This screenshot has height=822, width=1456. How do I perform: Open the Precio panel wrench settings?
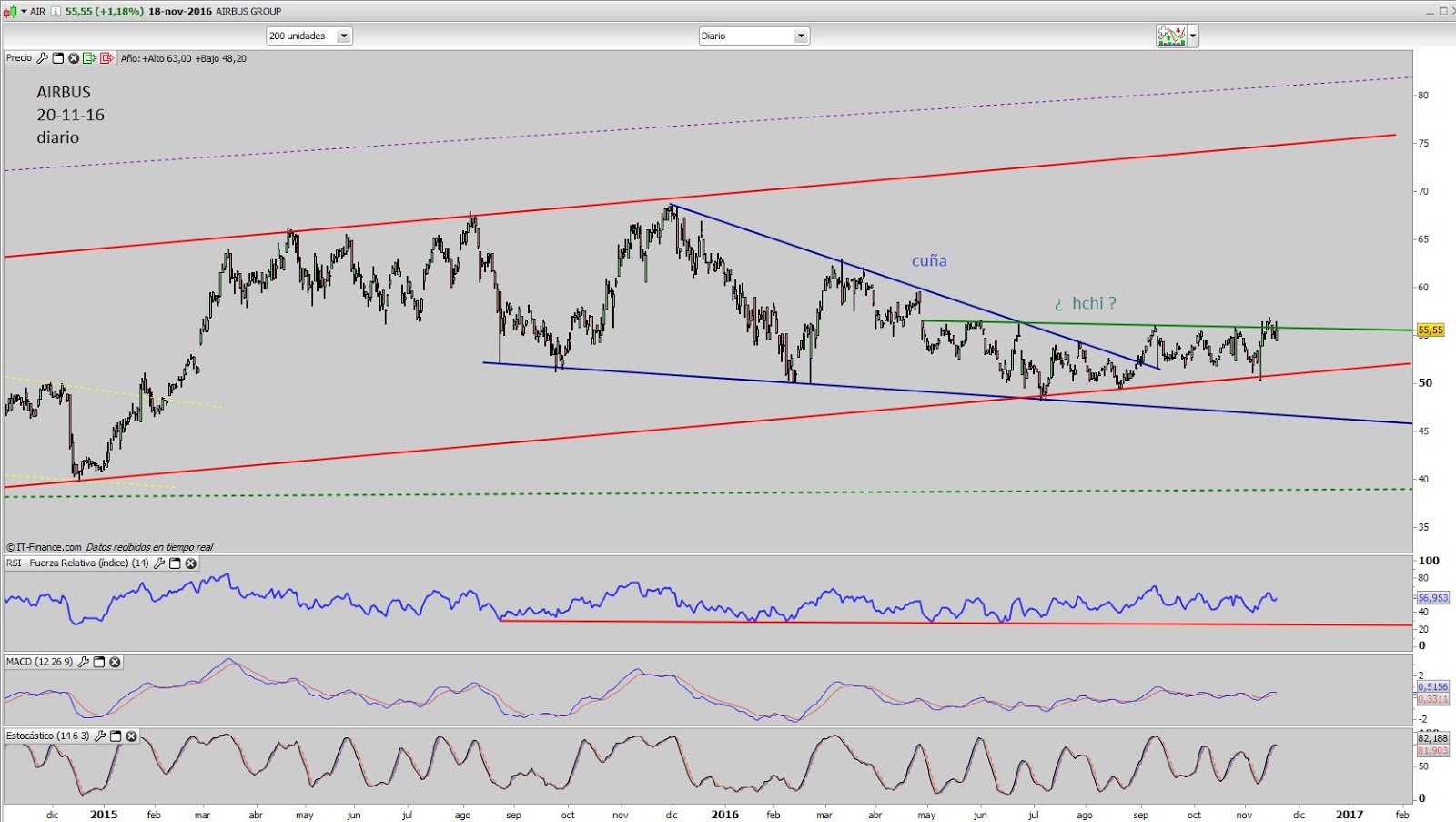click(x=42, y=58)
